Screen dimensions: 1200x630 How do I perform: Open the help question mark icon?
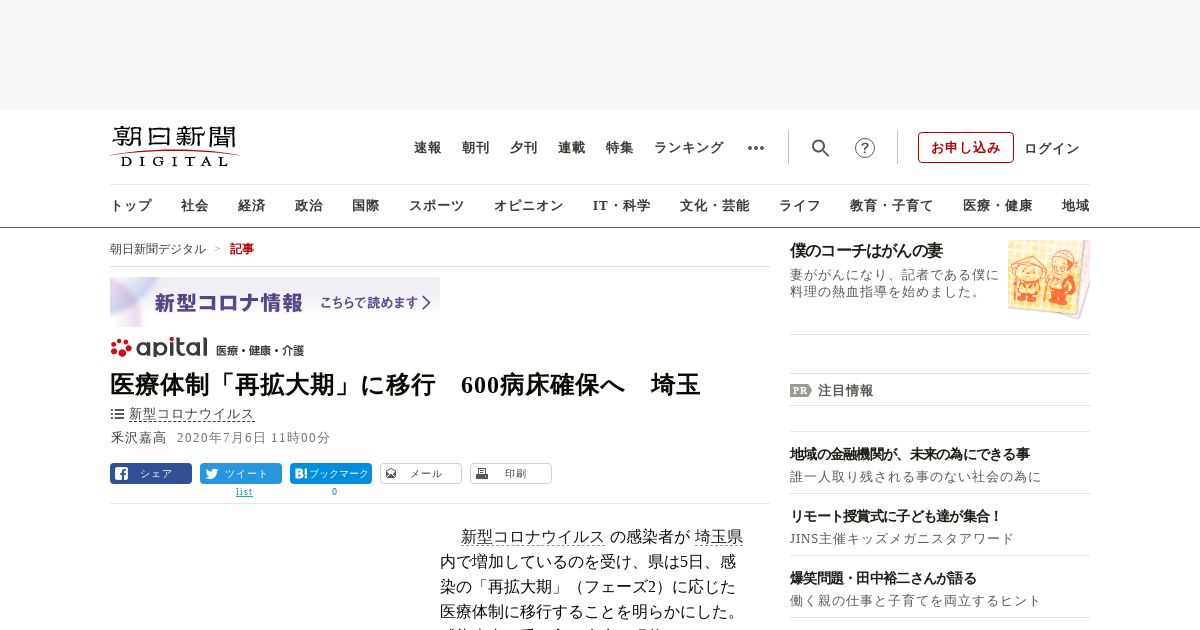click(x=865, y=148)
